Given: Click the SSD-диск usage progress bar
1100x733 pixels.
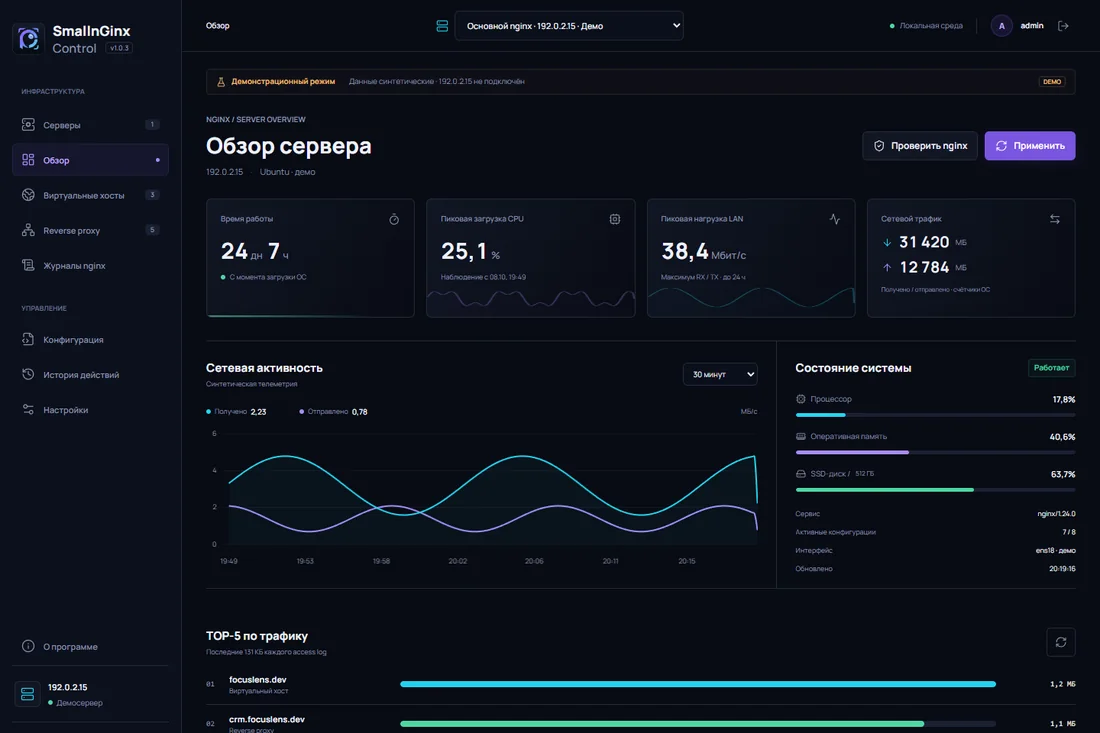Looking at the screenshot, I should [935, 490].
